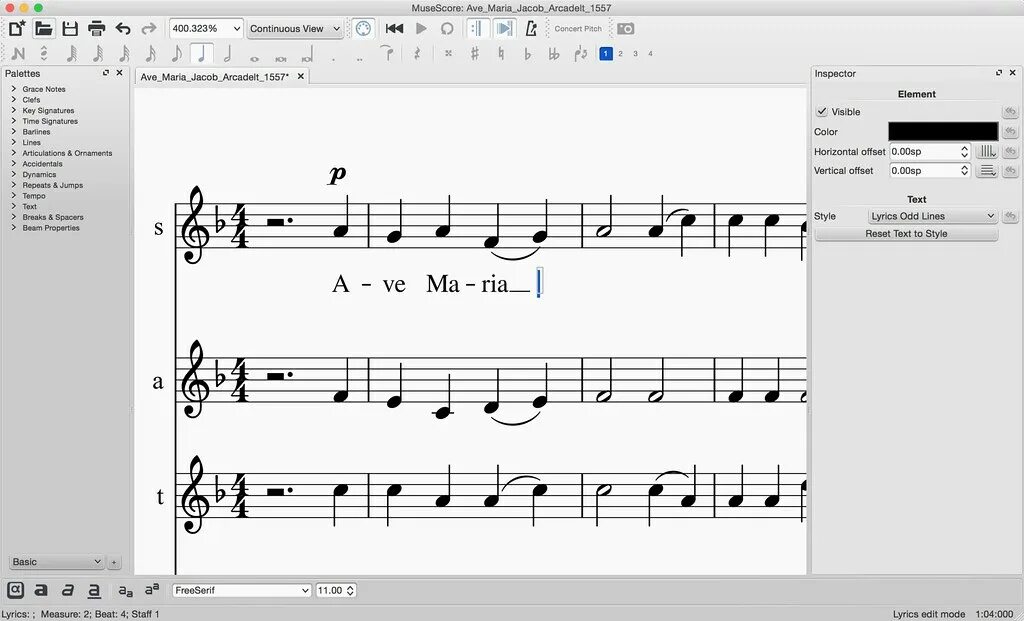The width and height of the screenshot is (1024, 621).
Task: Toggle Concert Pitch button
Action: point(578,29)
